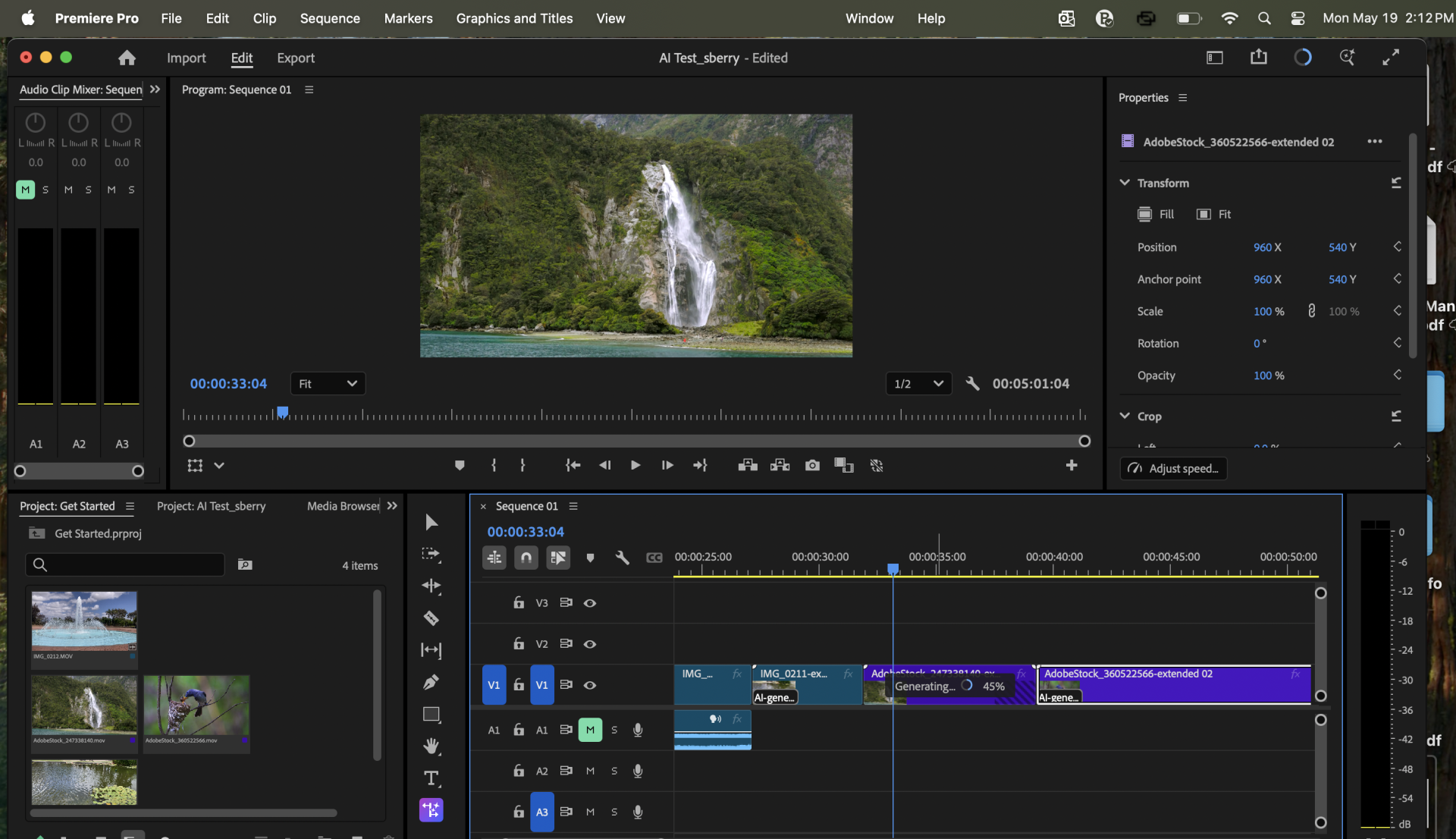This screenshot has height=839, width=1456.
Task: Select the Type tool
Action: 431,778
